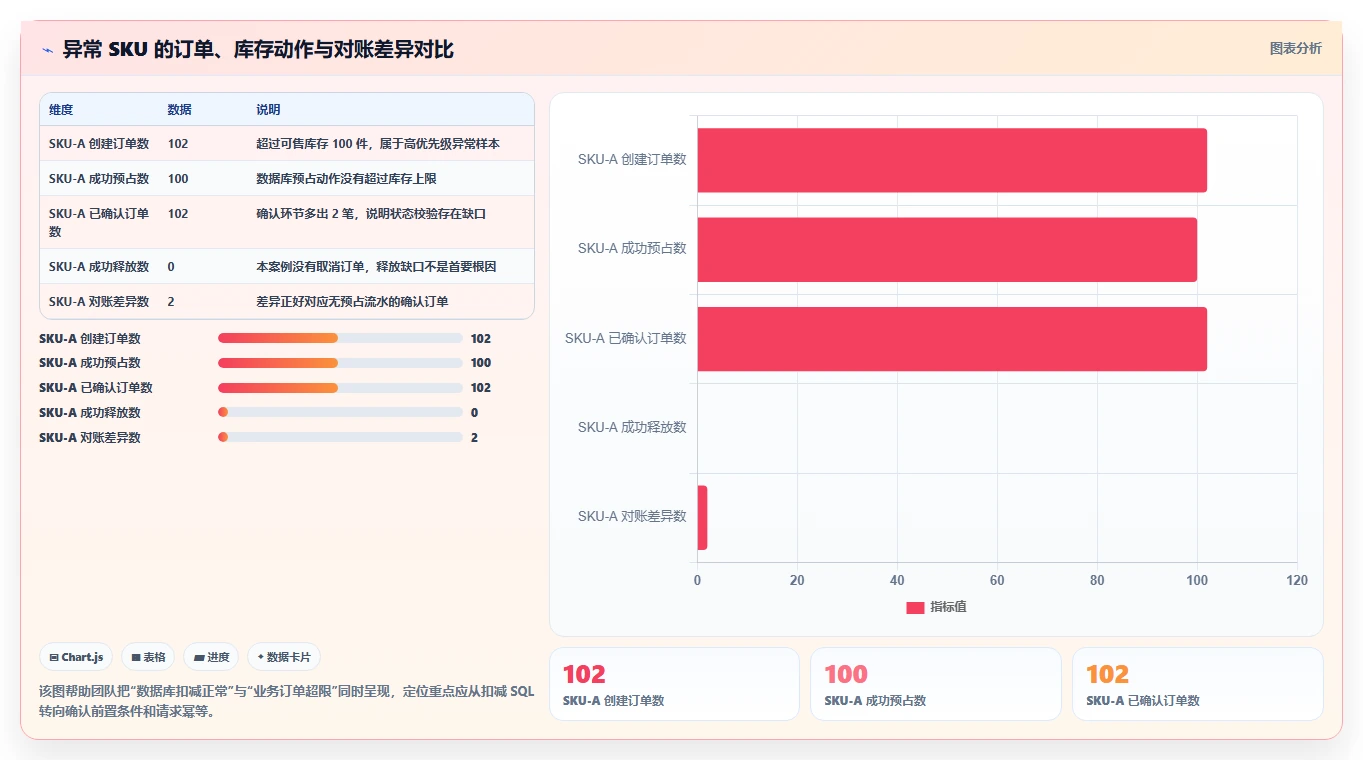
Task: Select the Chart.js tag chip
Action: click(x=77, y=657)
